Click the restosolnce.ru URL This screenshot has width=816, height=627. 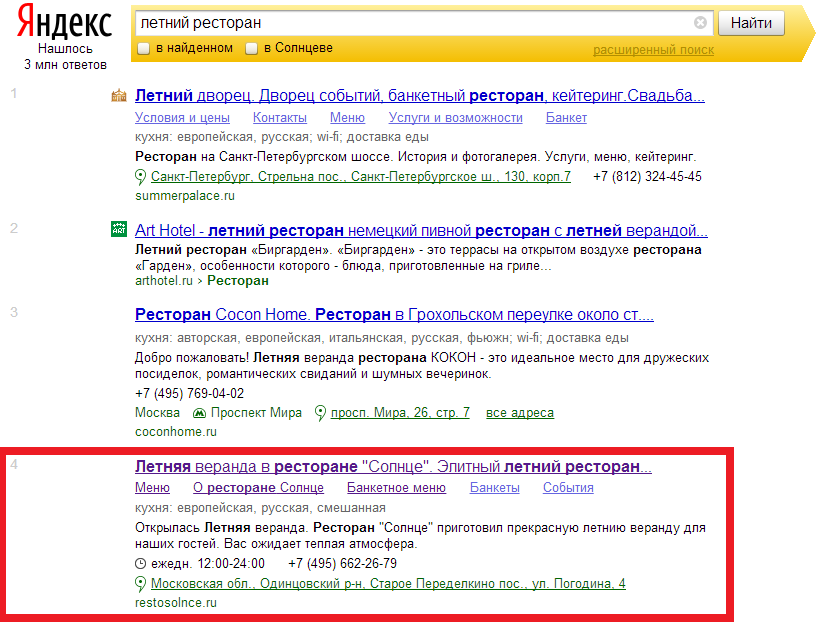(176, 603)
